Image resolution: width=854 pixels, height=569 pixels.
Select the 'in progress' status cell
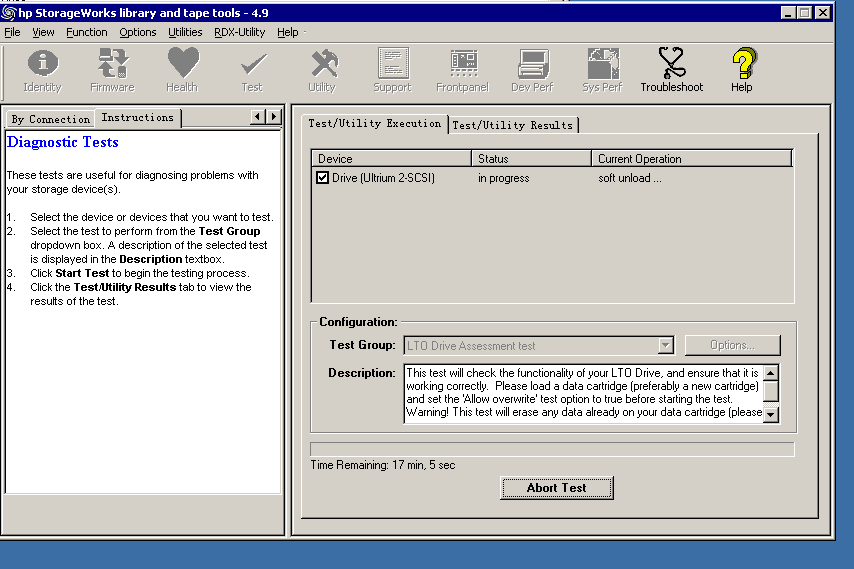pos(504,178)
